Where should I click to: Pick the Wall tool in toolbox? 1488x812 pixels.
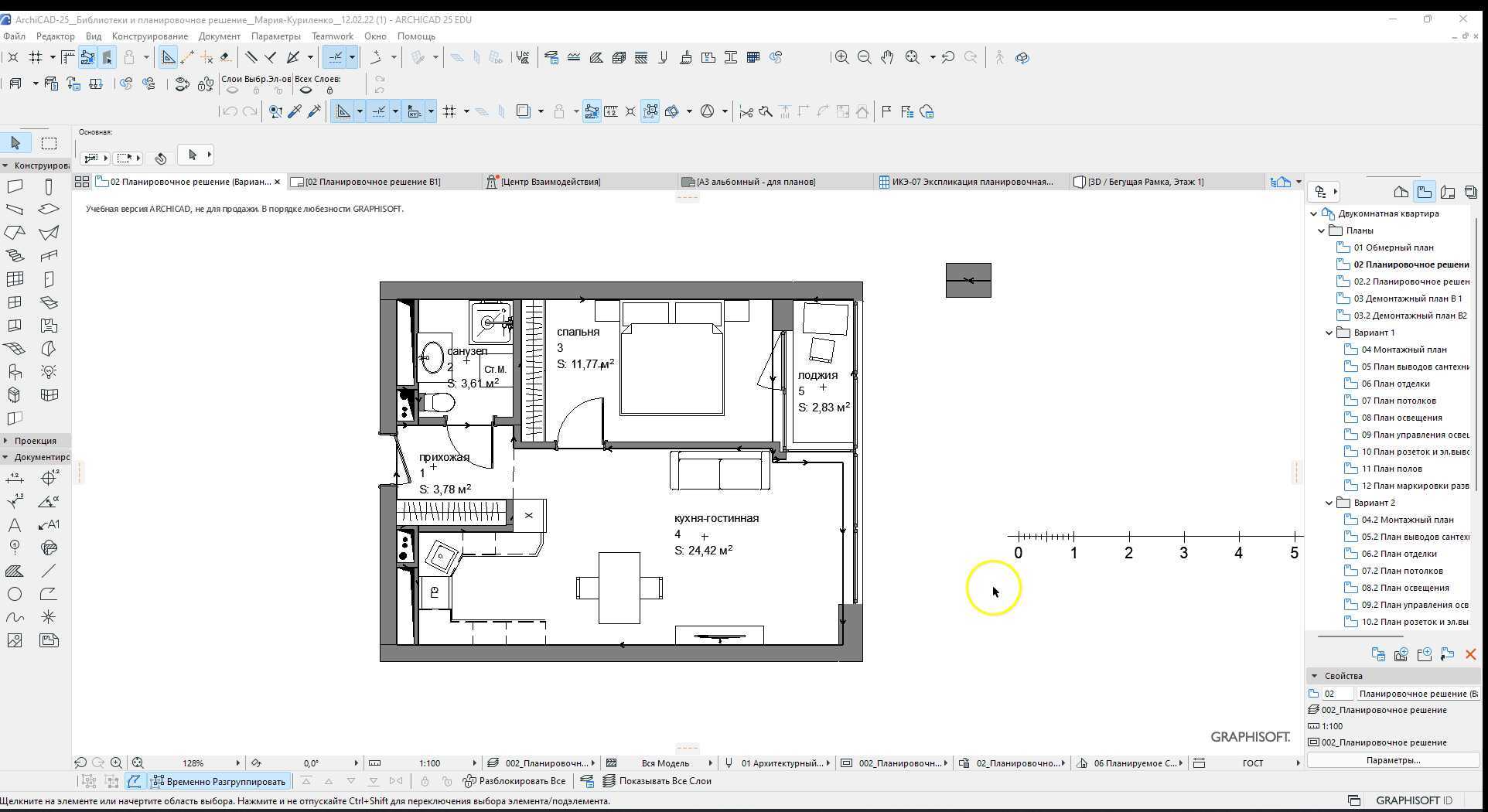tap(15, 187)
